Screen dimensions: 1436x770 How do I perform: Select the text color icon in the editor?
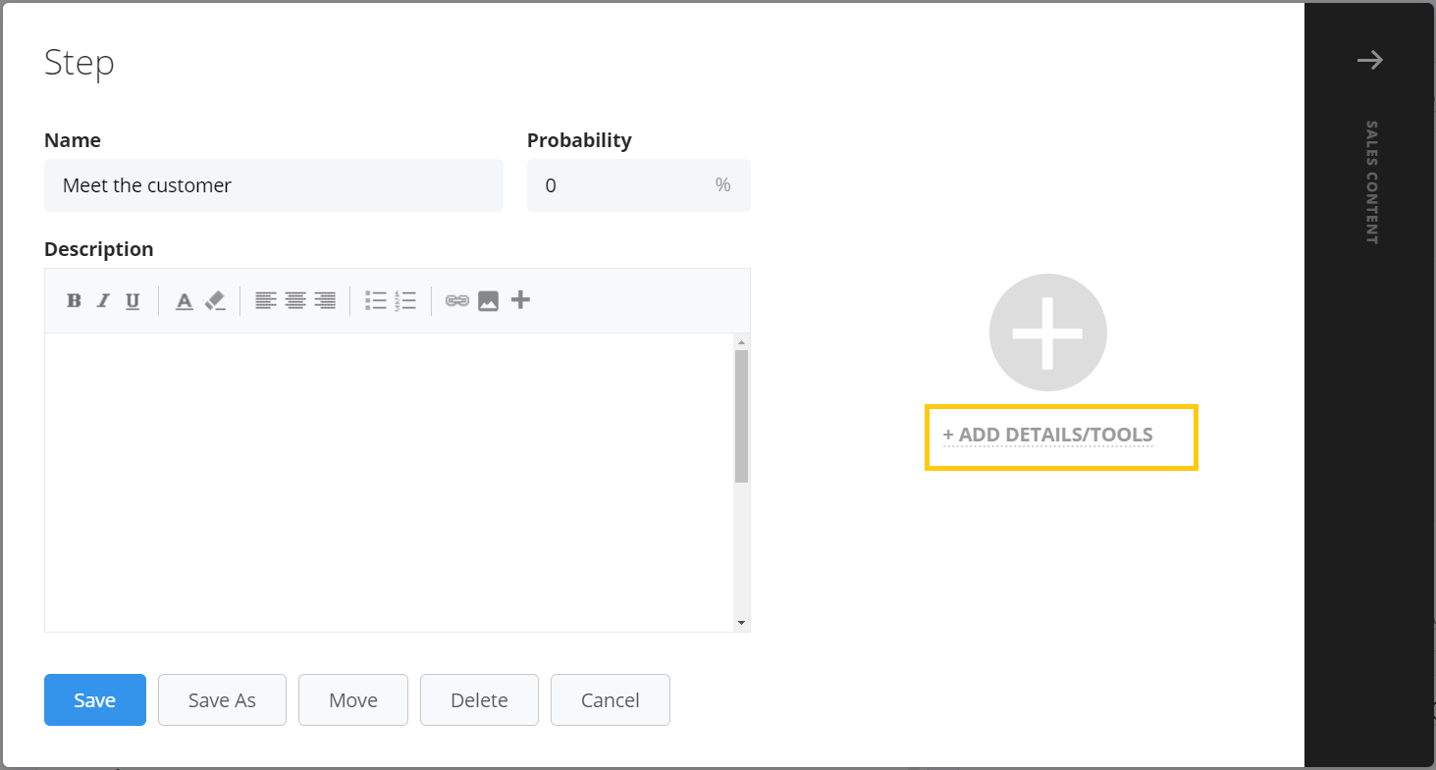[184, 299]
